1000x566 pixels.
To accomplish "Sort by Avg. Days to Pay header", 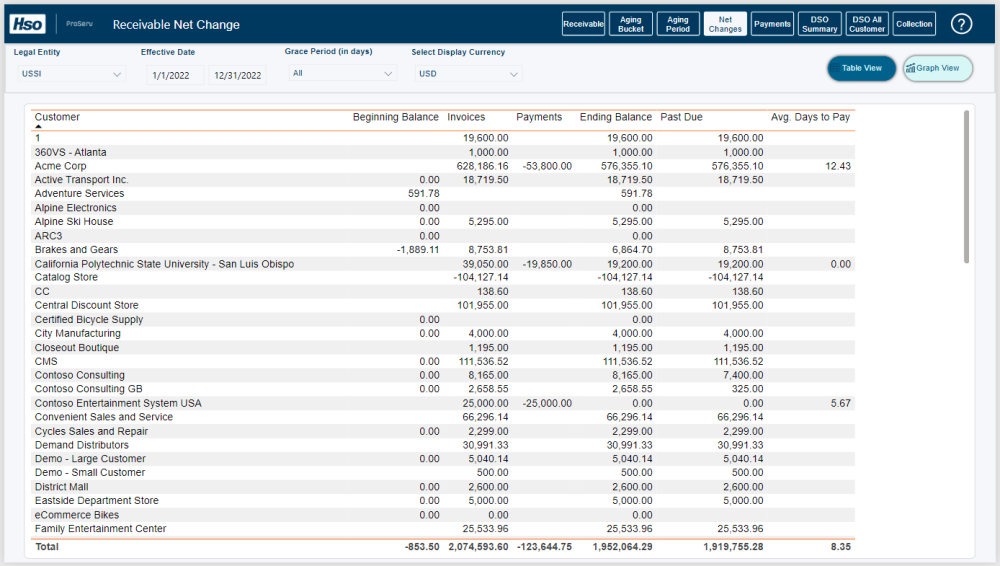I will pos(810,117).
